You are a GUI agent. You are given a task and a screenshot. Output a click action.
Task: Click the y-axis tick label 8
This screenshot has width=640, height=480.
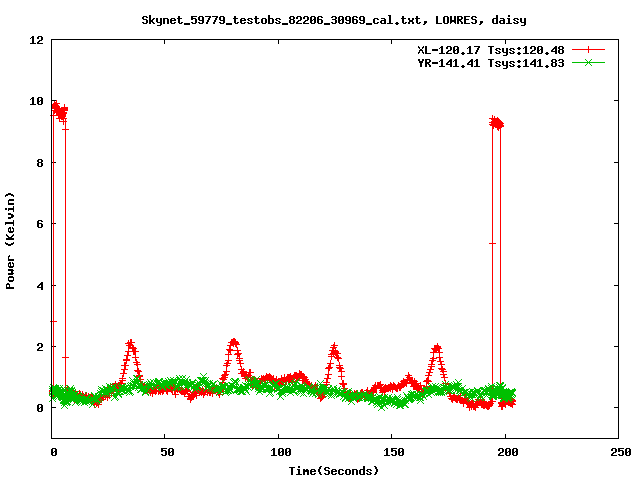tap(40, 163)
